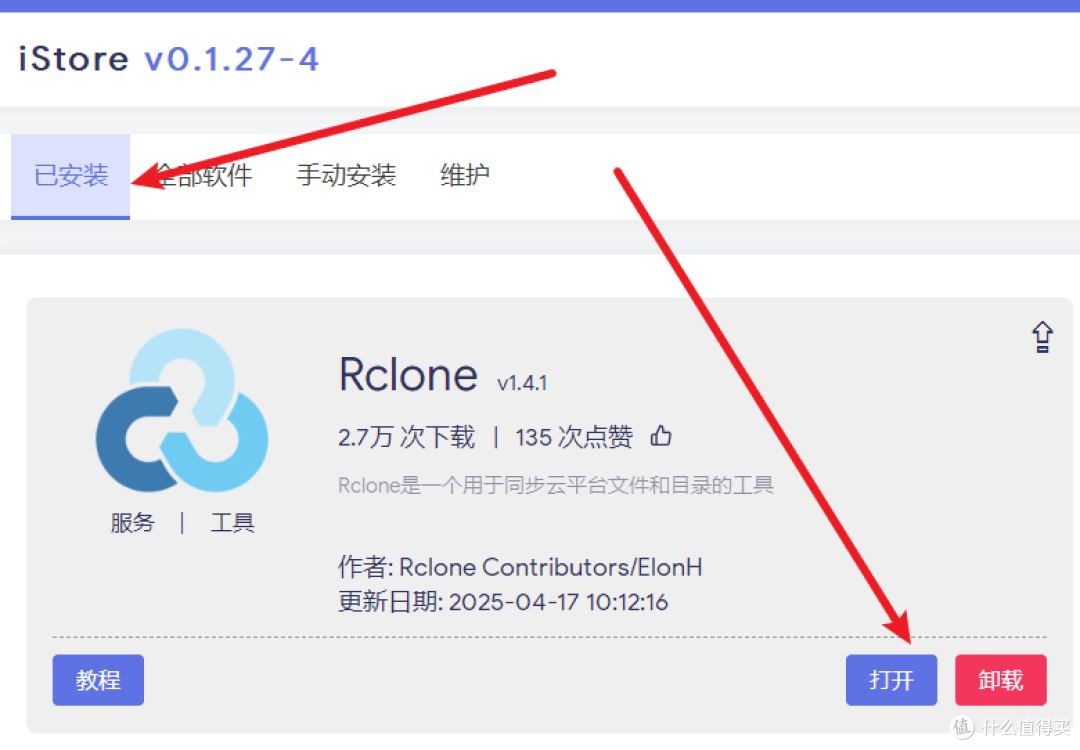Click the 2.7万 次下载 download count

click(x=406, y=437)
